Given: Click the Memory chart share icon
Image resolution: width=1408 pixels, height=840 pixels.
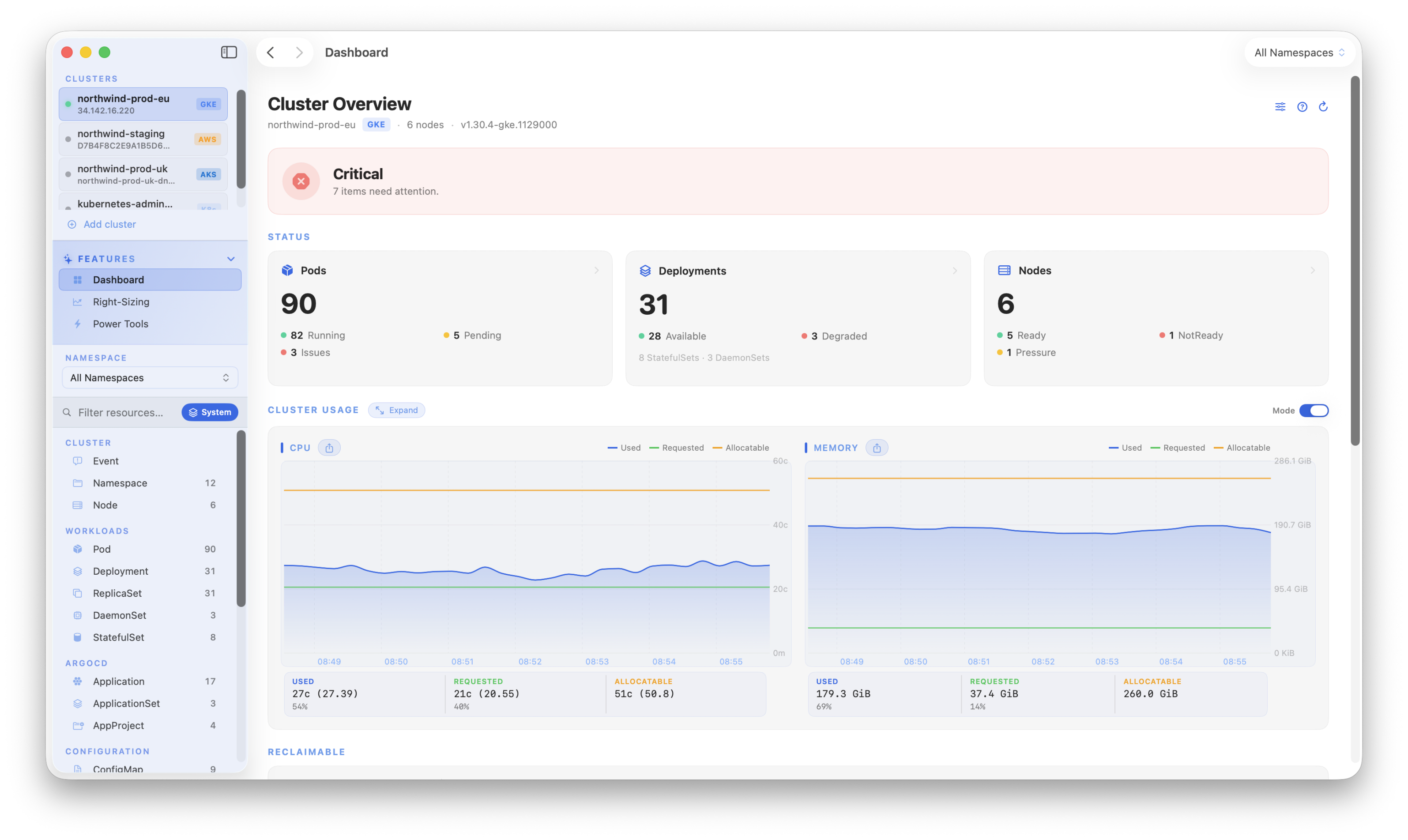Looking at the screenshot, I should pyautogui.click(x=877, y=448).
